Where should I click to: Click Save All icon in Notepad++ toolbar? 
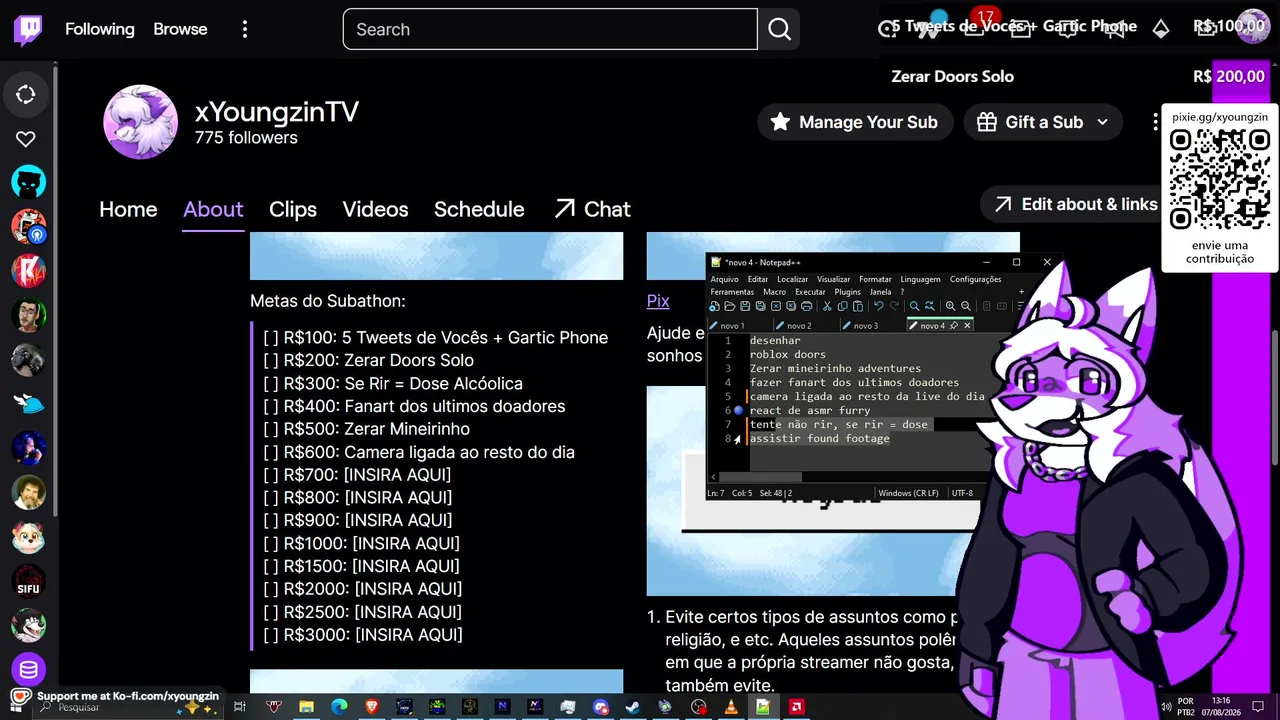[760, 306]
